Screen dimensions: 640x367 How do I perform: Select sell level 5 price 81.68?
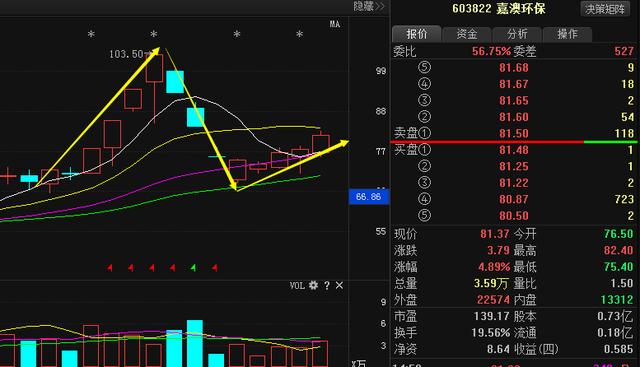coord(513,68)
